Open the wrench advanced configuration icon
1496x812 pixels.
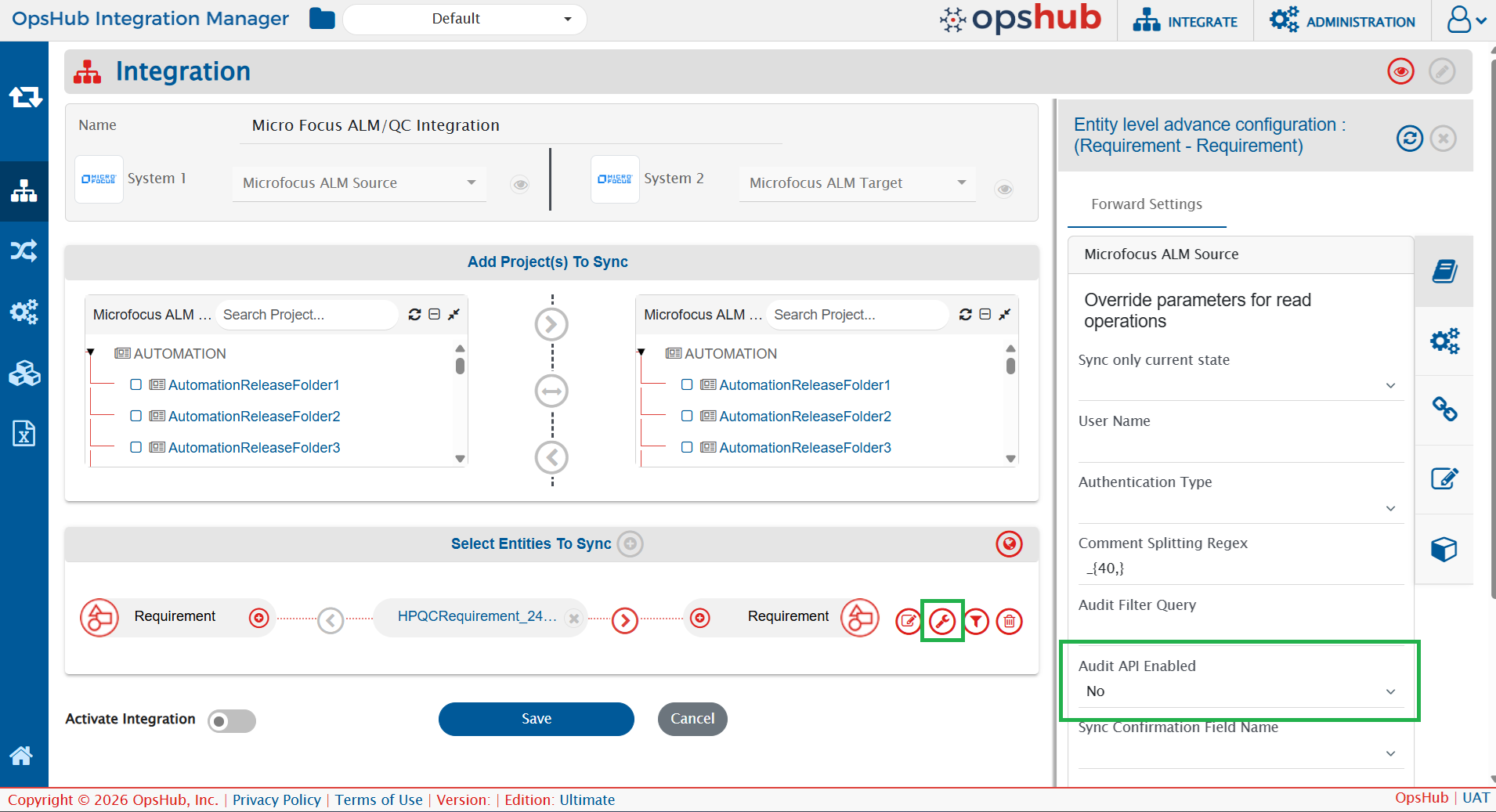[x=942, y=622]
